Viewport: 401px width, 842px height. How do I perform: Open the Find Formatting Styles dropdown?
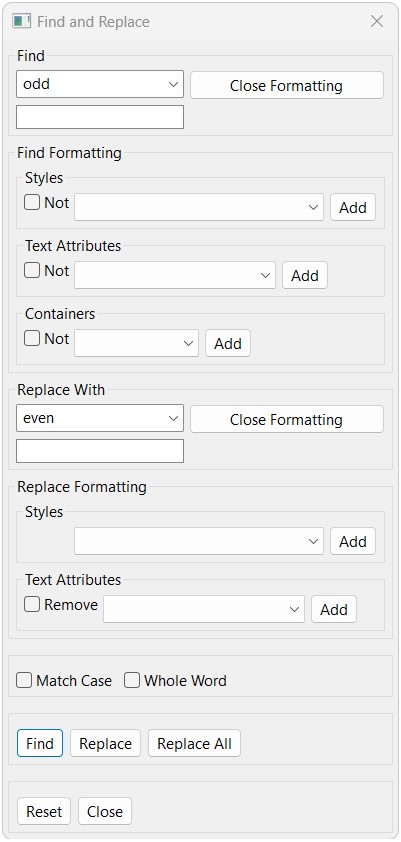pyautogui.click(x=199, y=207)
